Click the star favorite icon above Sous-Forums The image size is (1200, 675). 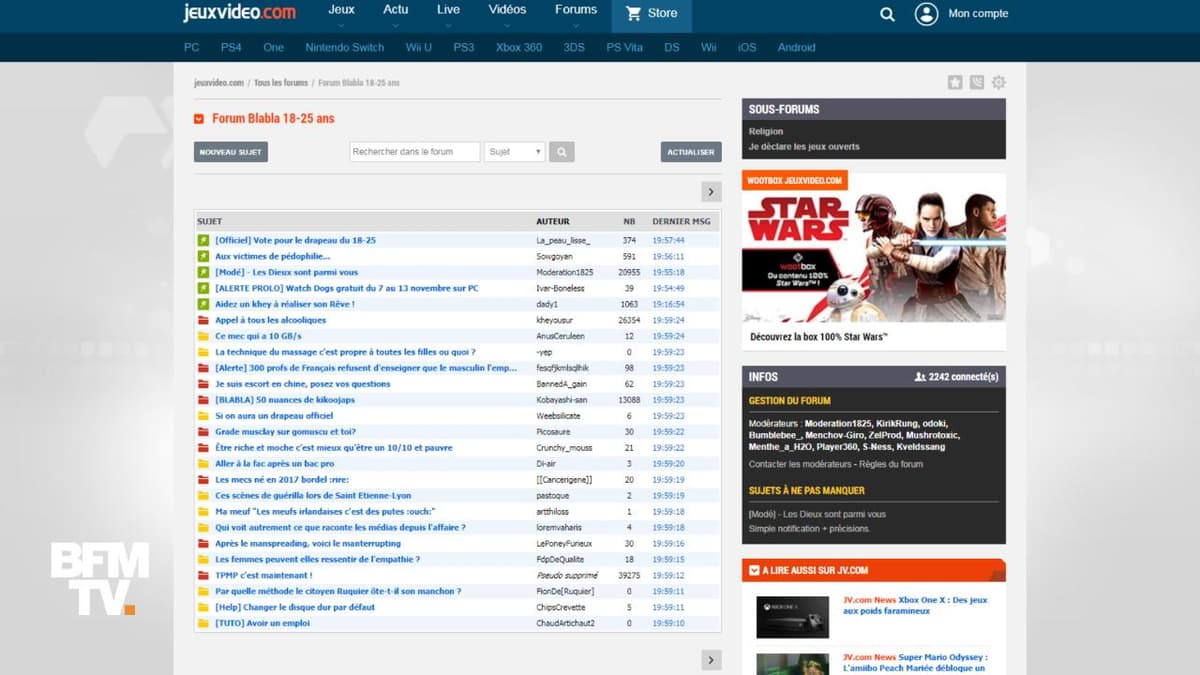click(x=955, y=83)
